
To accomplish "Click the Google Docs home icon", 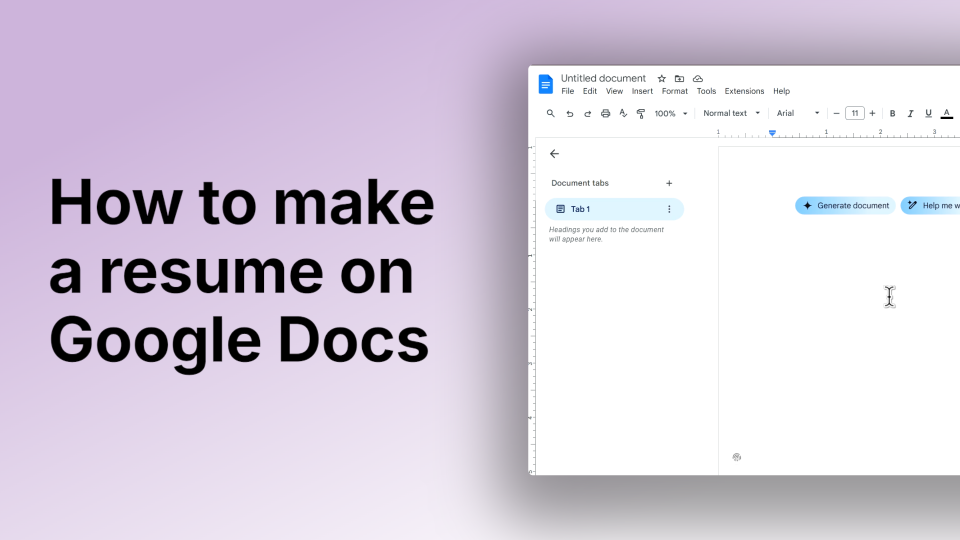I will (546, 84).
